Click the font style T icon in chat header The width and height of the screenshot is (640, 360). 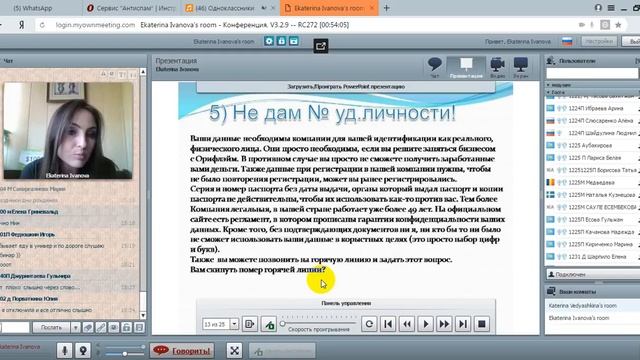[x=122, y=74]
